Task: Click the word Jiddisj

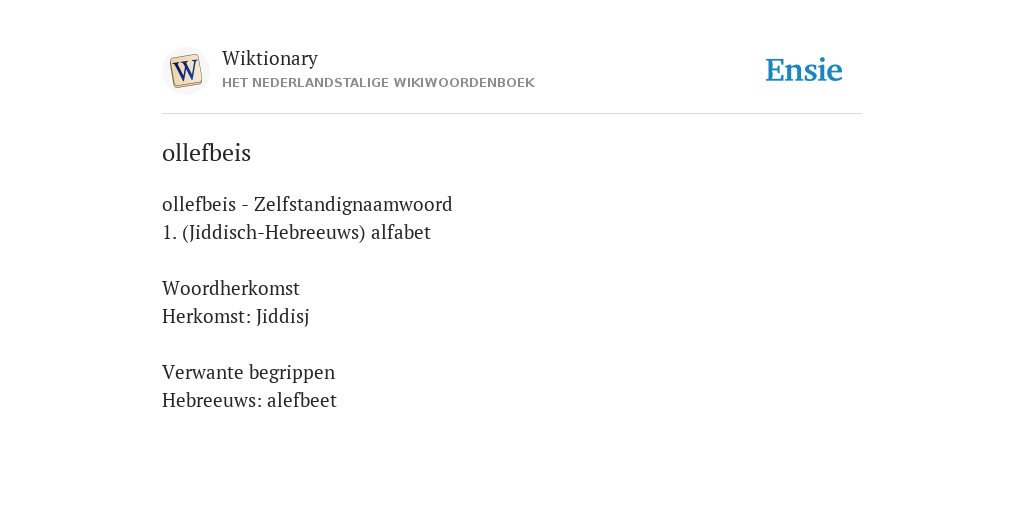Action: 282,317
